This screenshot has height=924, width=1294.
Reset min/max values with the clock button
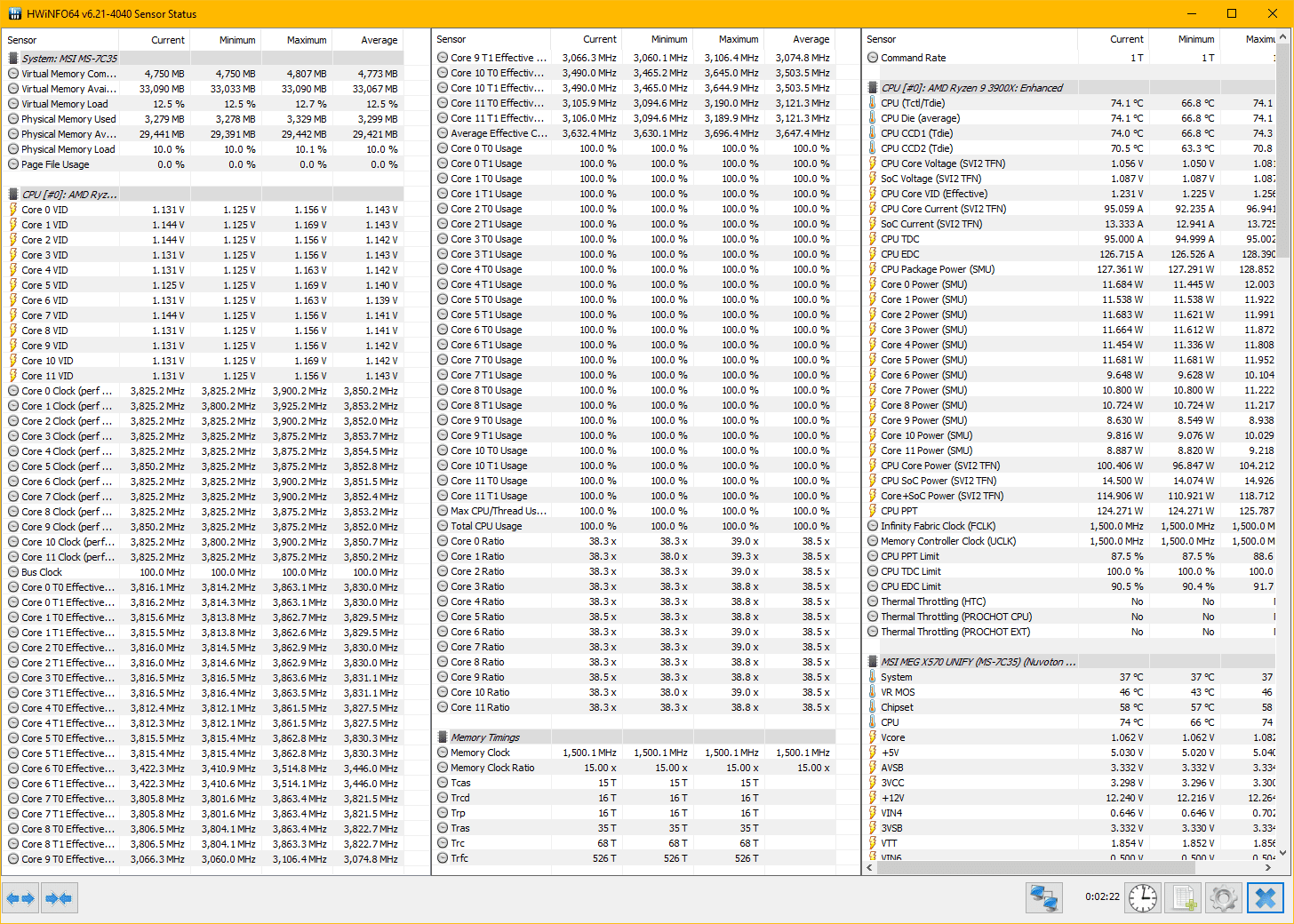[x=1143, y=898]
